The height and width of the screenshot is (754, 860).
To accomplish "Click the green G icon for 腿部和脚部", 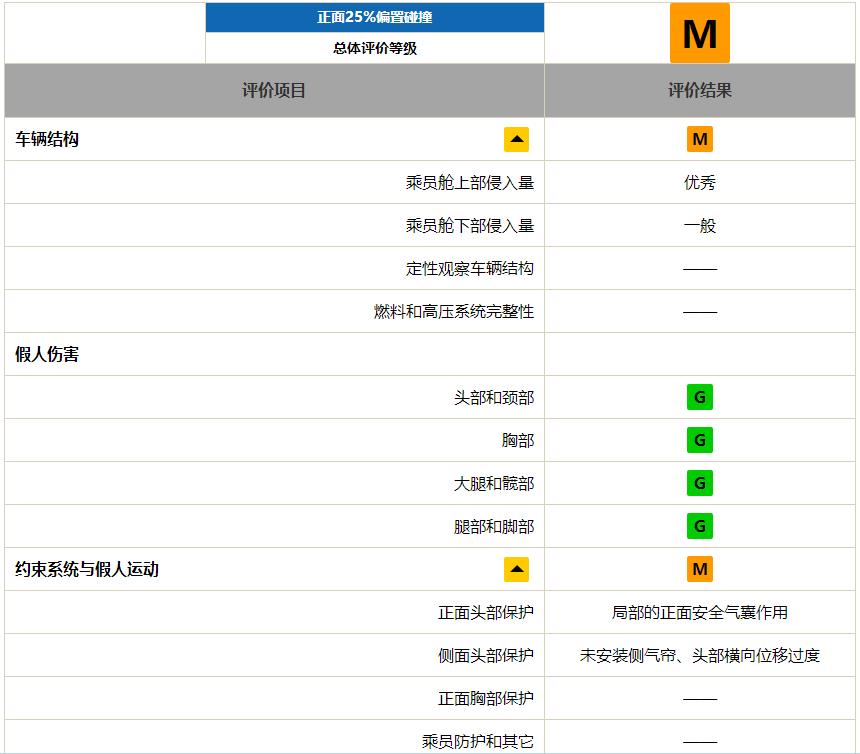I will [699, 526].
